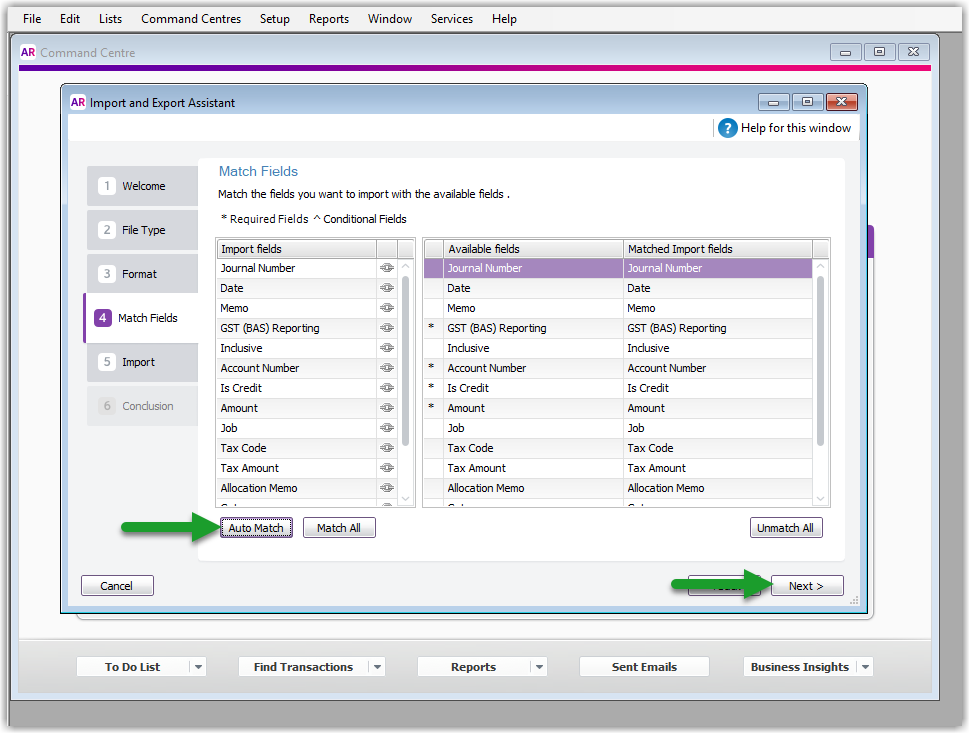The image size is (970, 734).
Task: Select Memo in Import fields list
Action: point(297,308)
